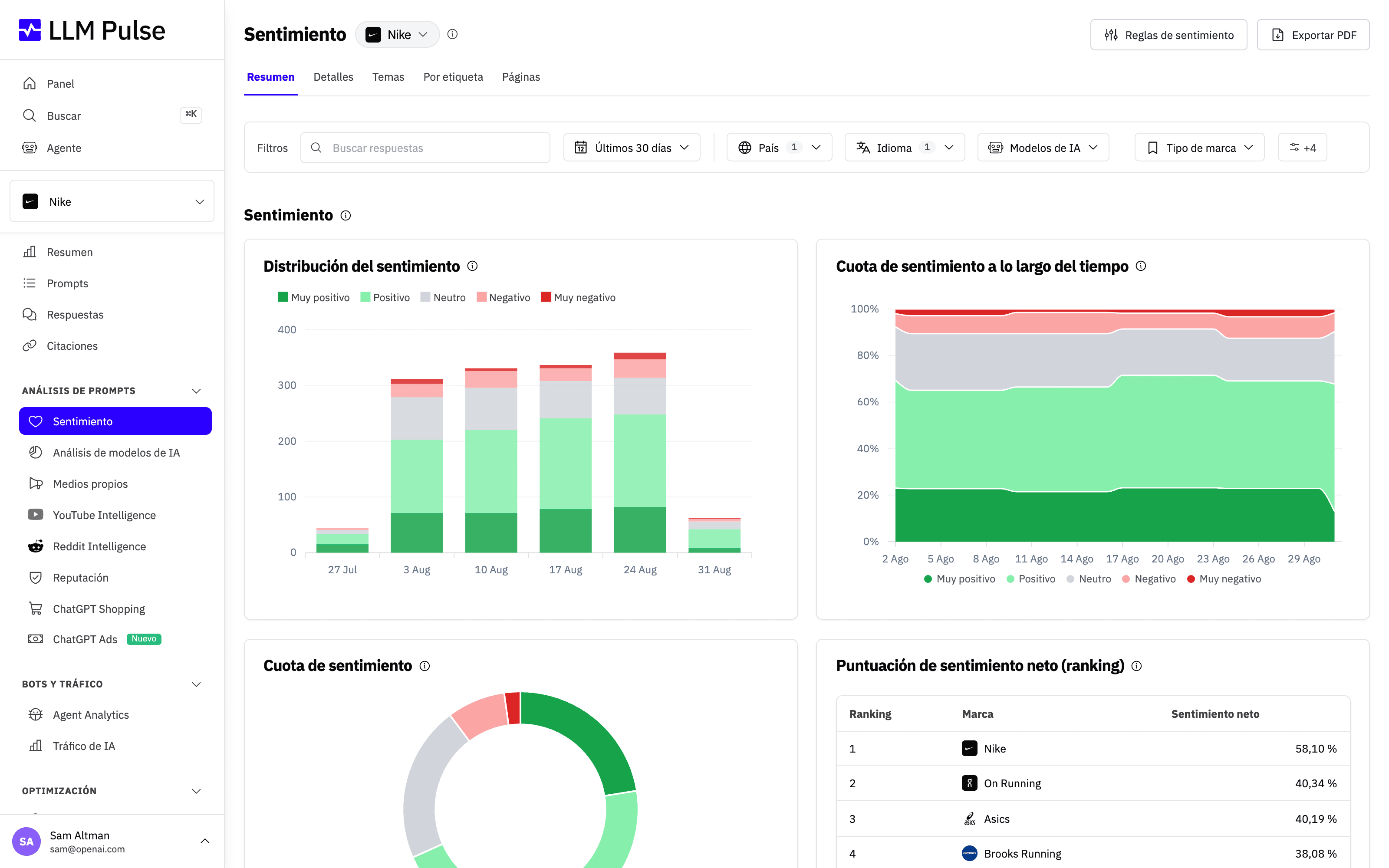Click the Prompts list icon
The height and width of the screenshot is (868, 1389).
(x=29, y=283)
